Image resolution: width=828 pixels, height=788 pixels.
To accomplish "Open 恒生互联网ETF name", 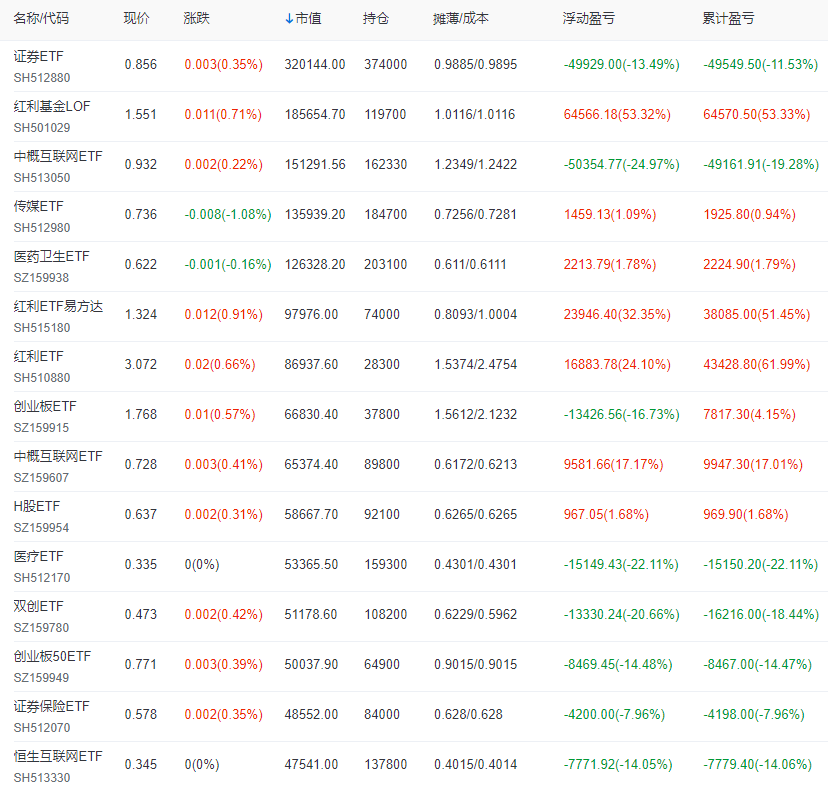I will click(x=58, y=756).
